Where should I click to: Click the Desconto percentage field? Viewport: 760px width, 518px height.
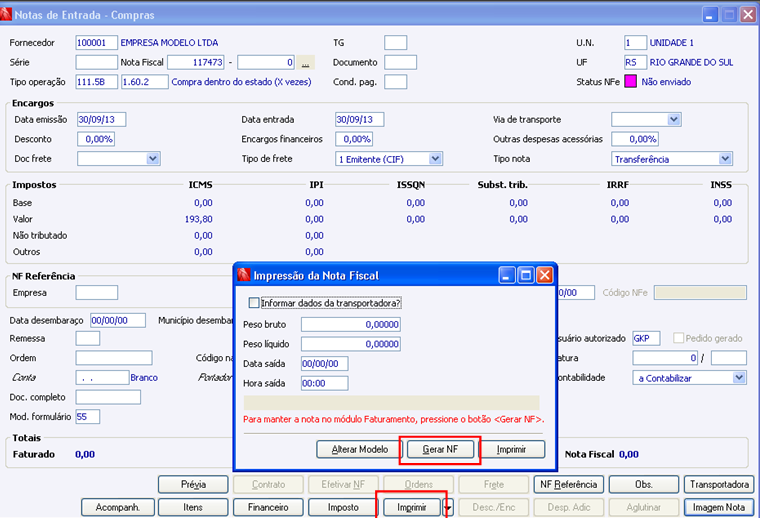96,139
